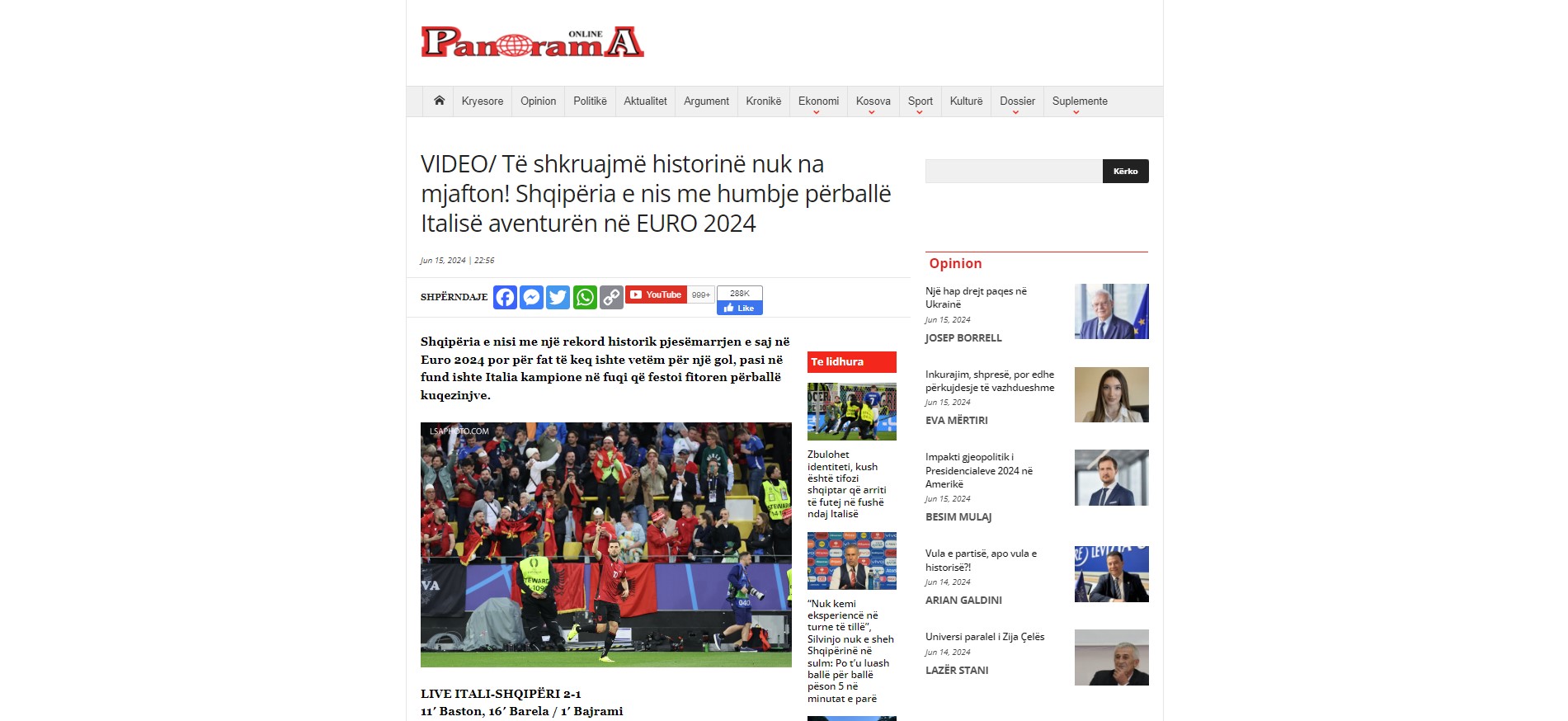Open Eva Mërtiri's opinion photo thumbnail
Viewport: 1568px width, 721px height.
1111,395
